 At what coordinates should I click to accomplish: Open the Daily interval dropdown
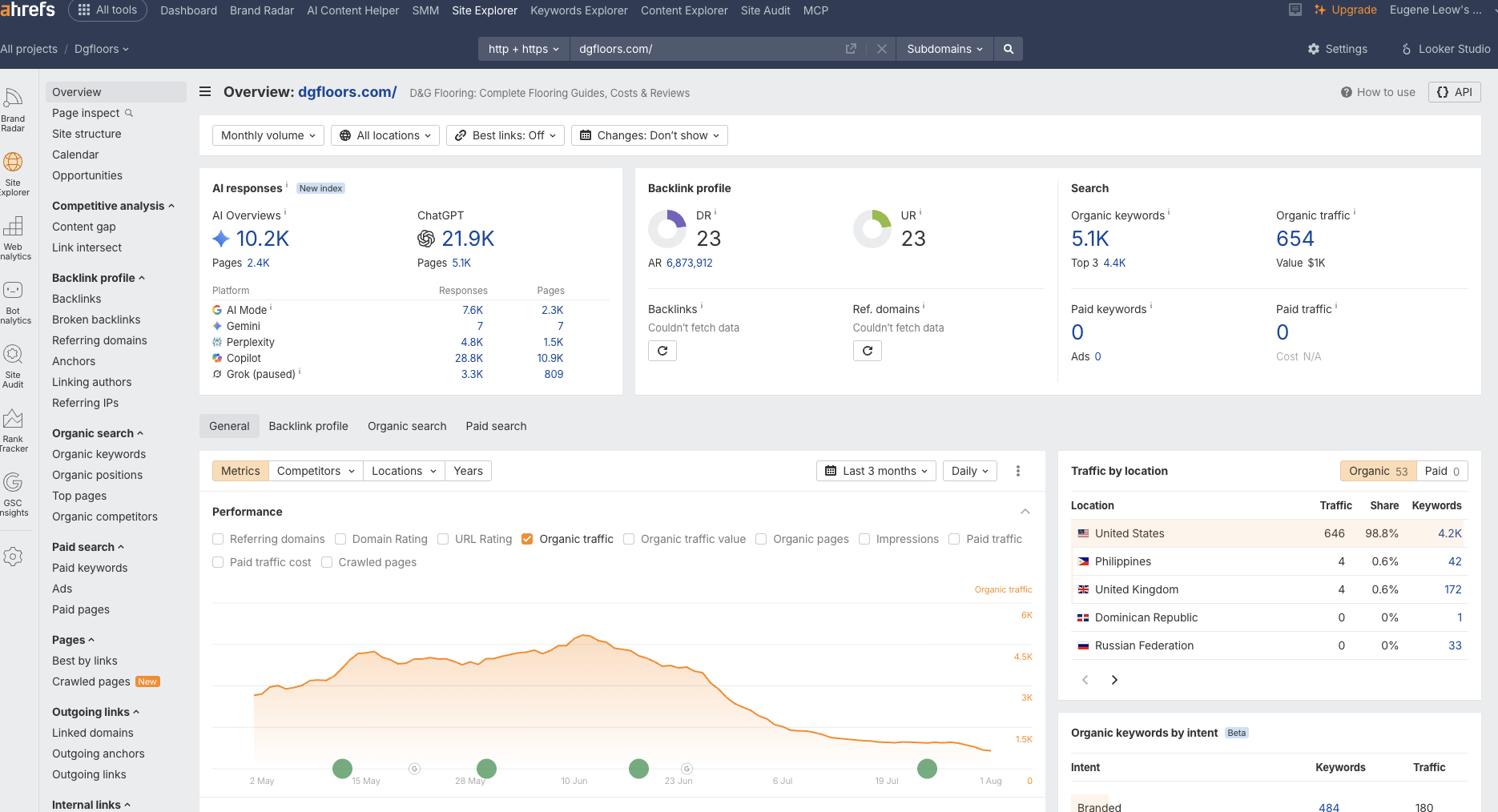970,471
